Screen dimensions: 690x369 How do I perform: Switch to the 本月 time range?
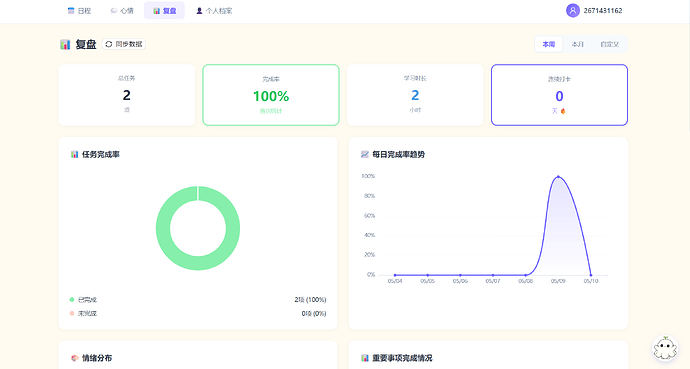click(577, 44)
